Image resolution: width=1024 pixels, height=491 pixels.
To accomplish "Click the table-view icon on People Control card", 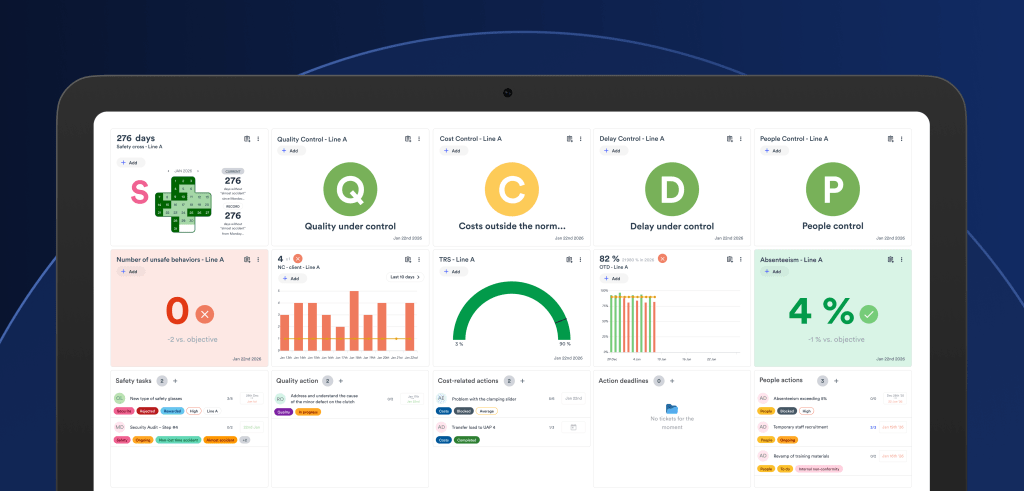I will pos(890,139).
